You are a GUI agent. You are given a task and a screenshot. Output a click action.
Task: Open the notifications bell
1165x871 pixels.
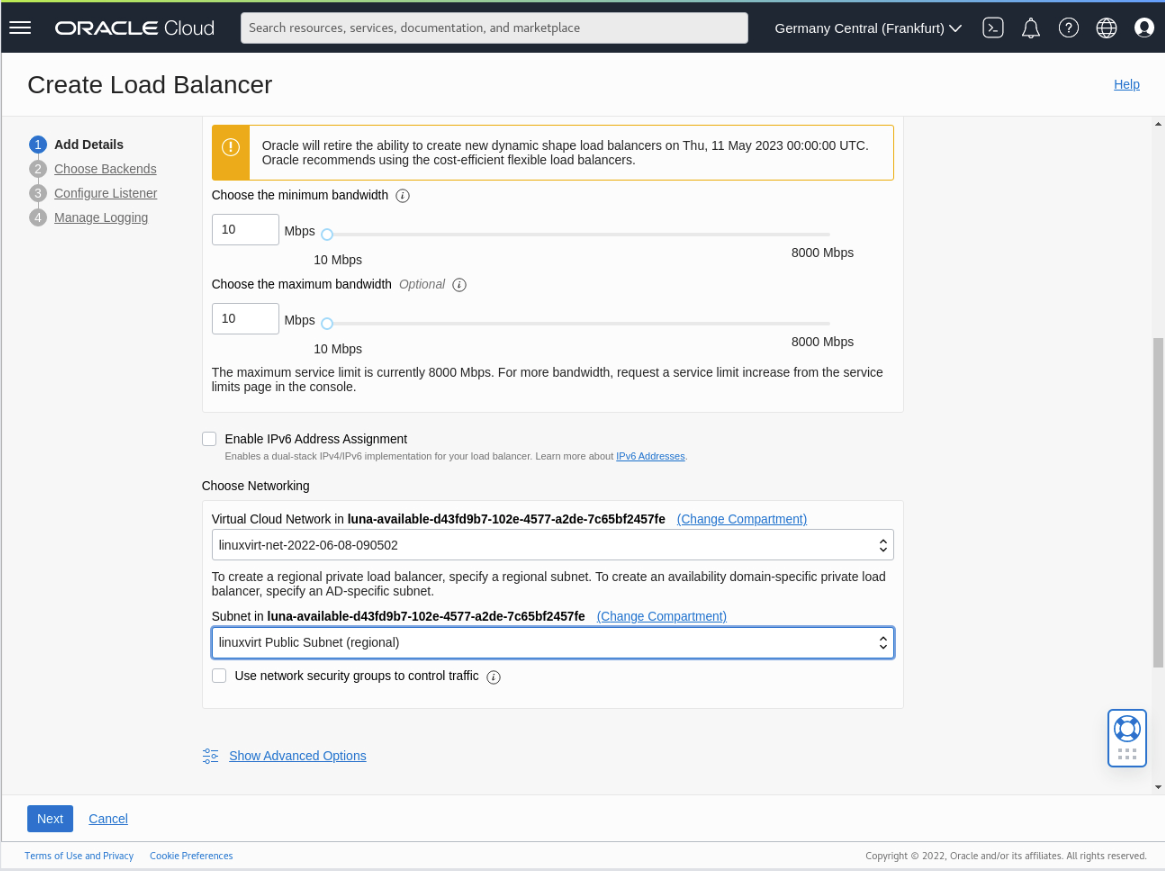(x=1031, y=27)
